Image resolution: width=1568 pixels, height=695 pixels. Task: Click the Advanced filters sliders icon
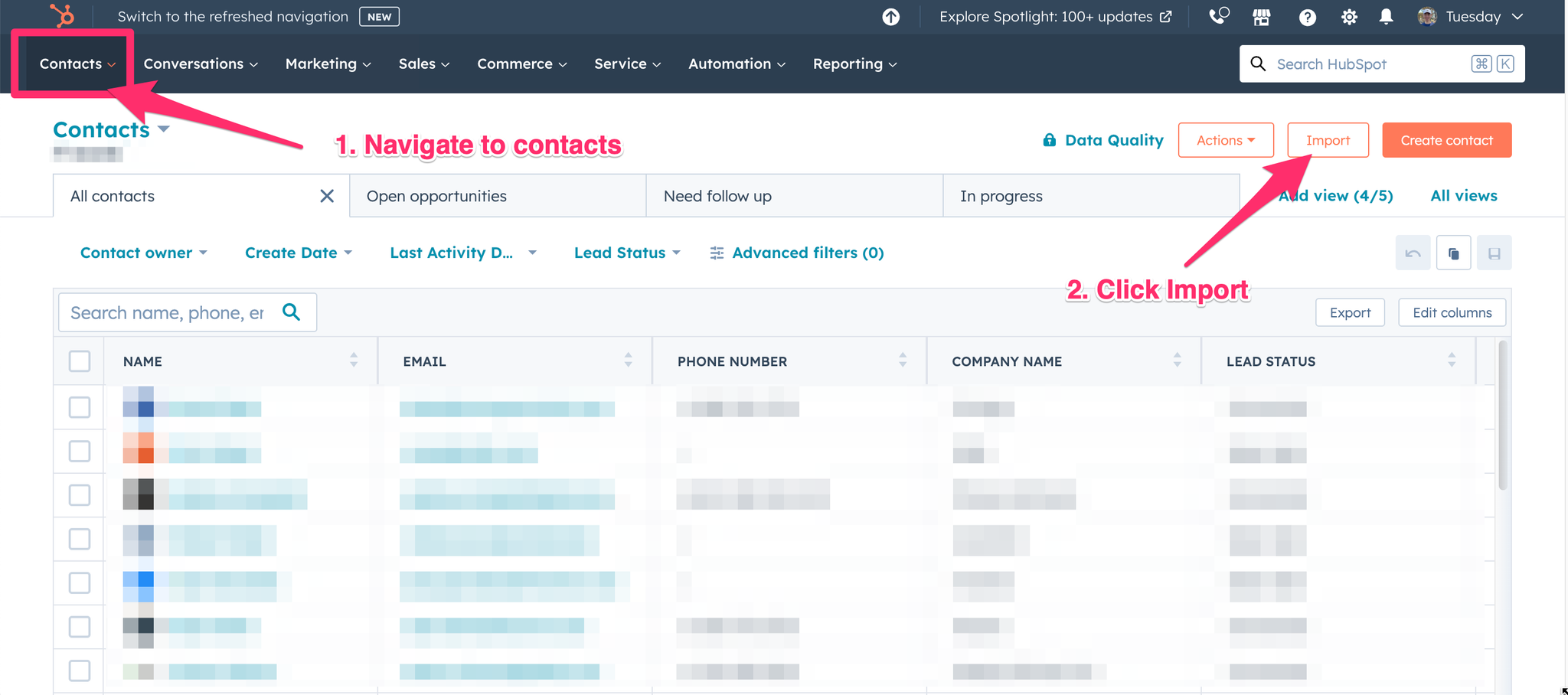[x=717, y=253]
